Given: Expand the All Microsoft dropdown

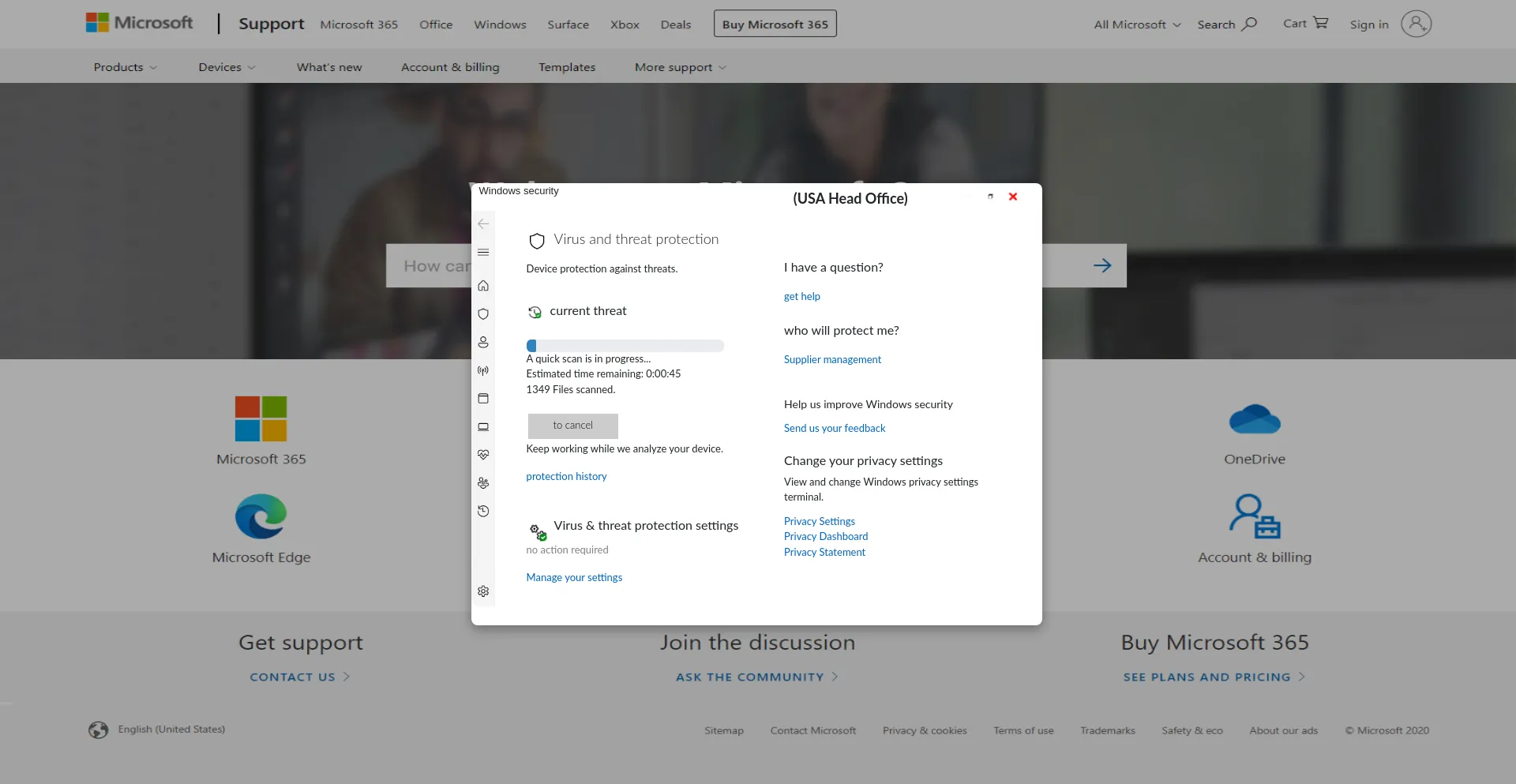Looking at the screenshot, I should point(1137,24).
